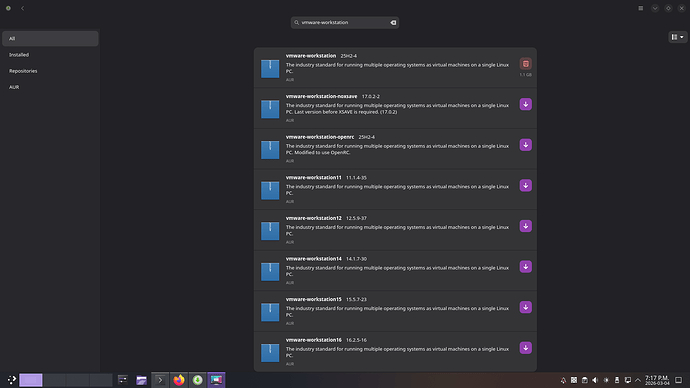Click the 11.1.4-35 version label

pos(356,178)
